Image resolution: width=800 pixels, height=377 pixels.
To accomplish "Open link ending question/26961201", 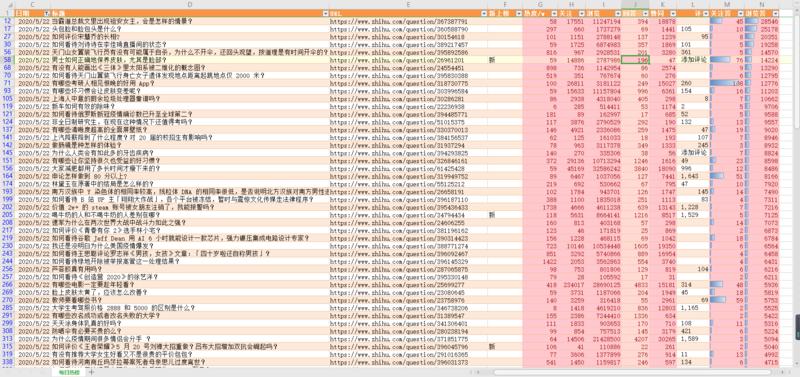I will (397, 60).
